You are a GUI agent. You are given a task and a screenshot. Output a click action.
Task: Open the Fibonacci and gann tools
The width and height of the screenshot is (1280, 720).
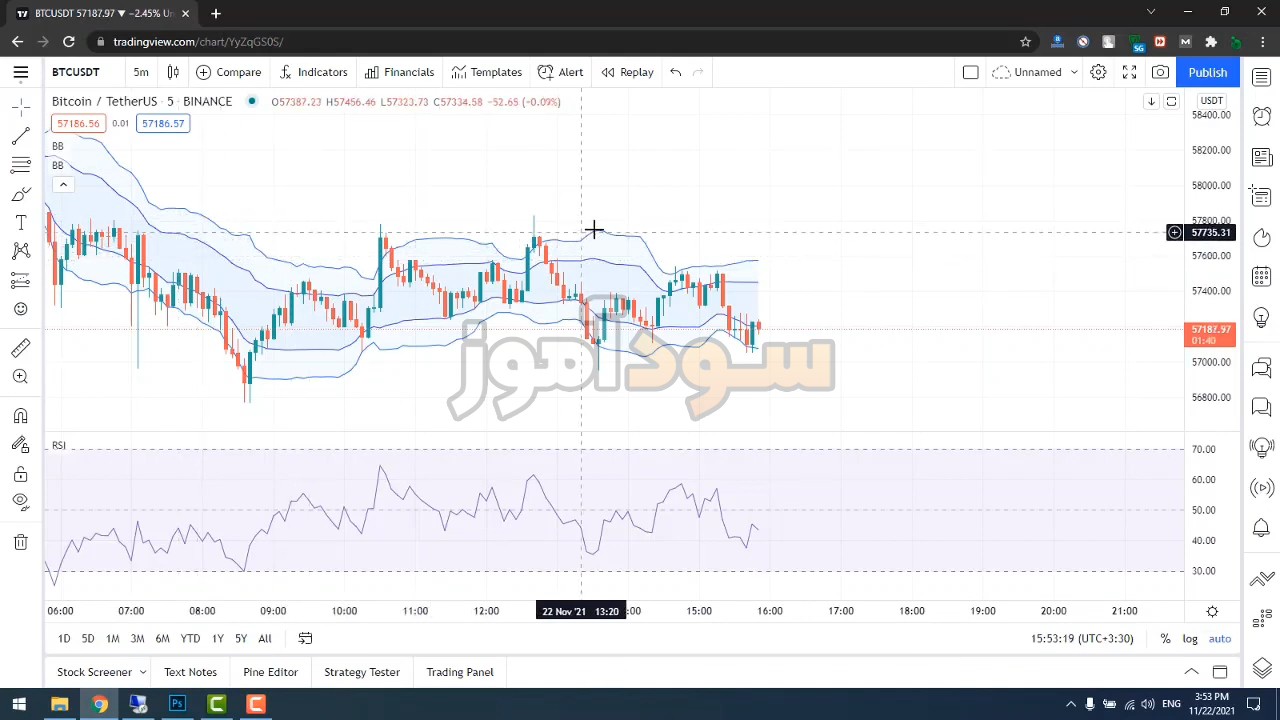(x=20, y=165)
